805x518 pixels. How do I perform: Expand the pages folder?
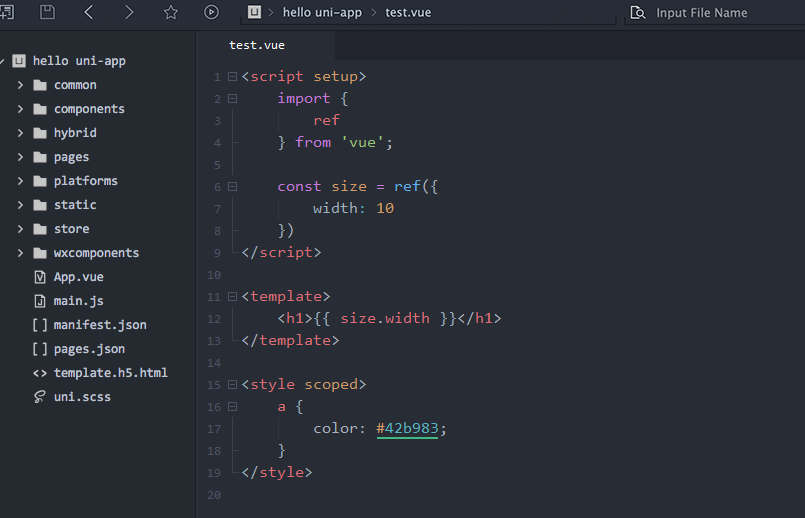20,157
